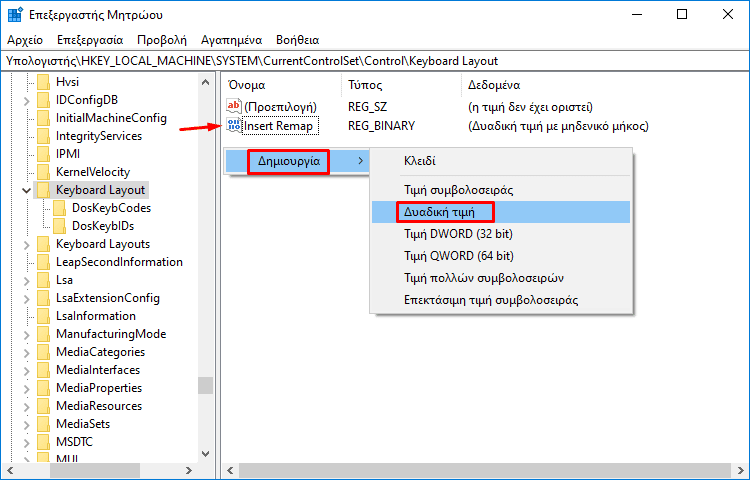Select the Insert Remap value name
Screen dimensions: 750x480
[278, 126]
